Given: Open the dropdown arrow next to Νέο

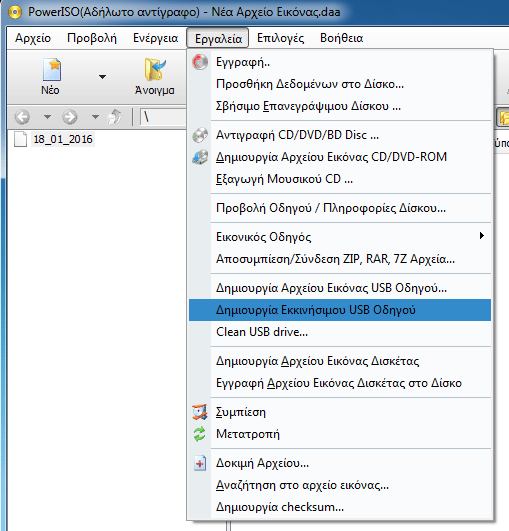Looking at the screenshot, I should tap(102, 77).
